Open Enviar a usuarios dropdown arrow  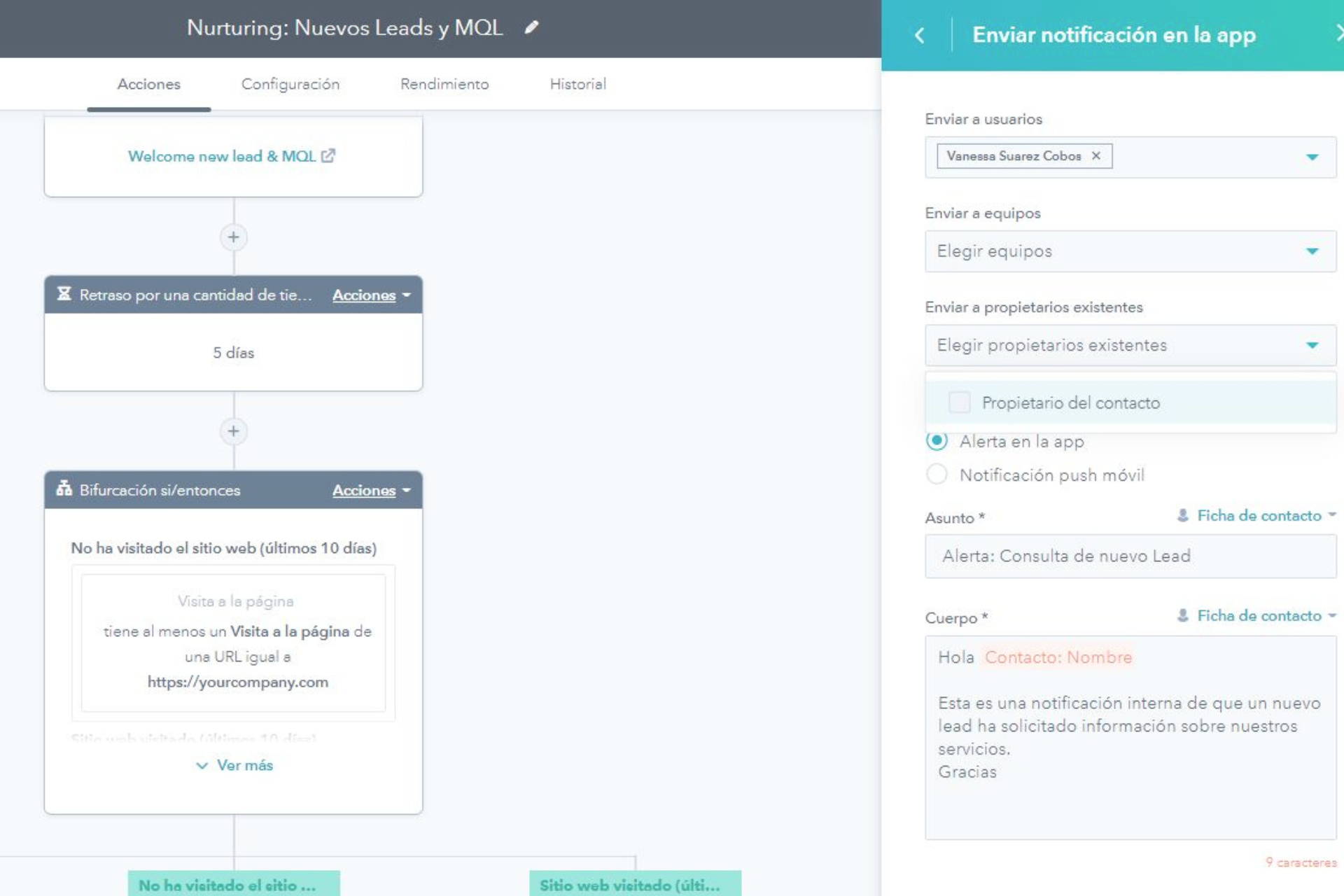click(1312, 157)
